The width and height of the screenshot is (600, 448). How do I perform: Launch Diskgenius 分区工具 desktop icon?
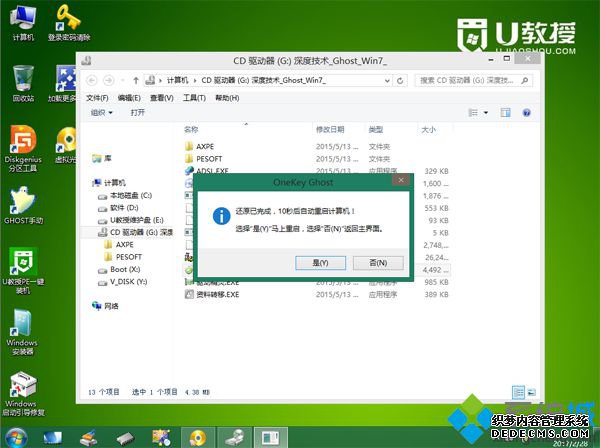23,148
